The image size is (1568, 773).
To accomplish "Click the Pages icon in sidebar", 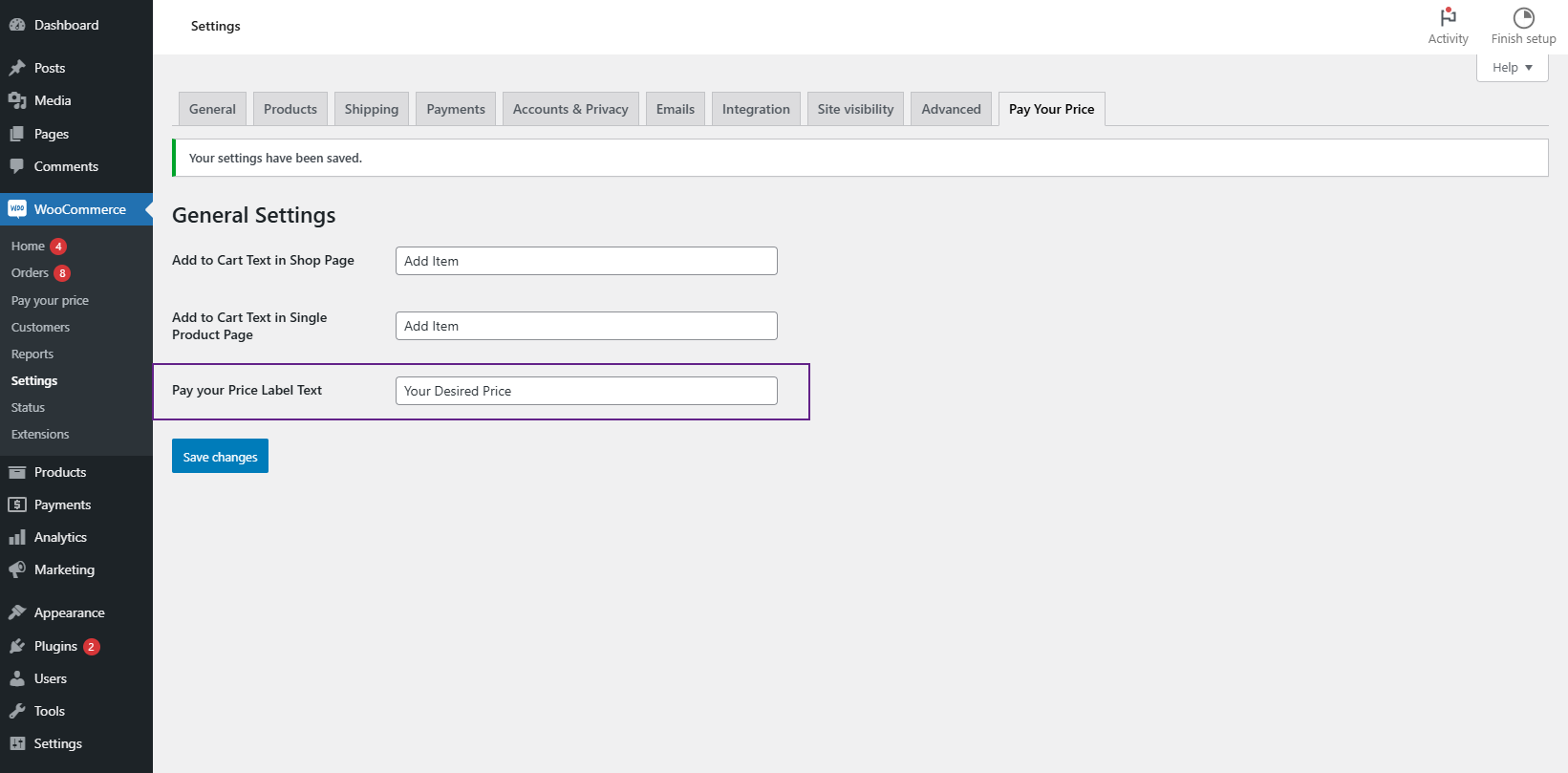I will click(17, 134).
